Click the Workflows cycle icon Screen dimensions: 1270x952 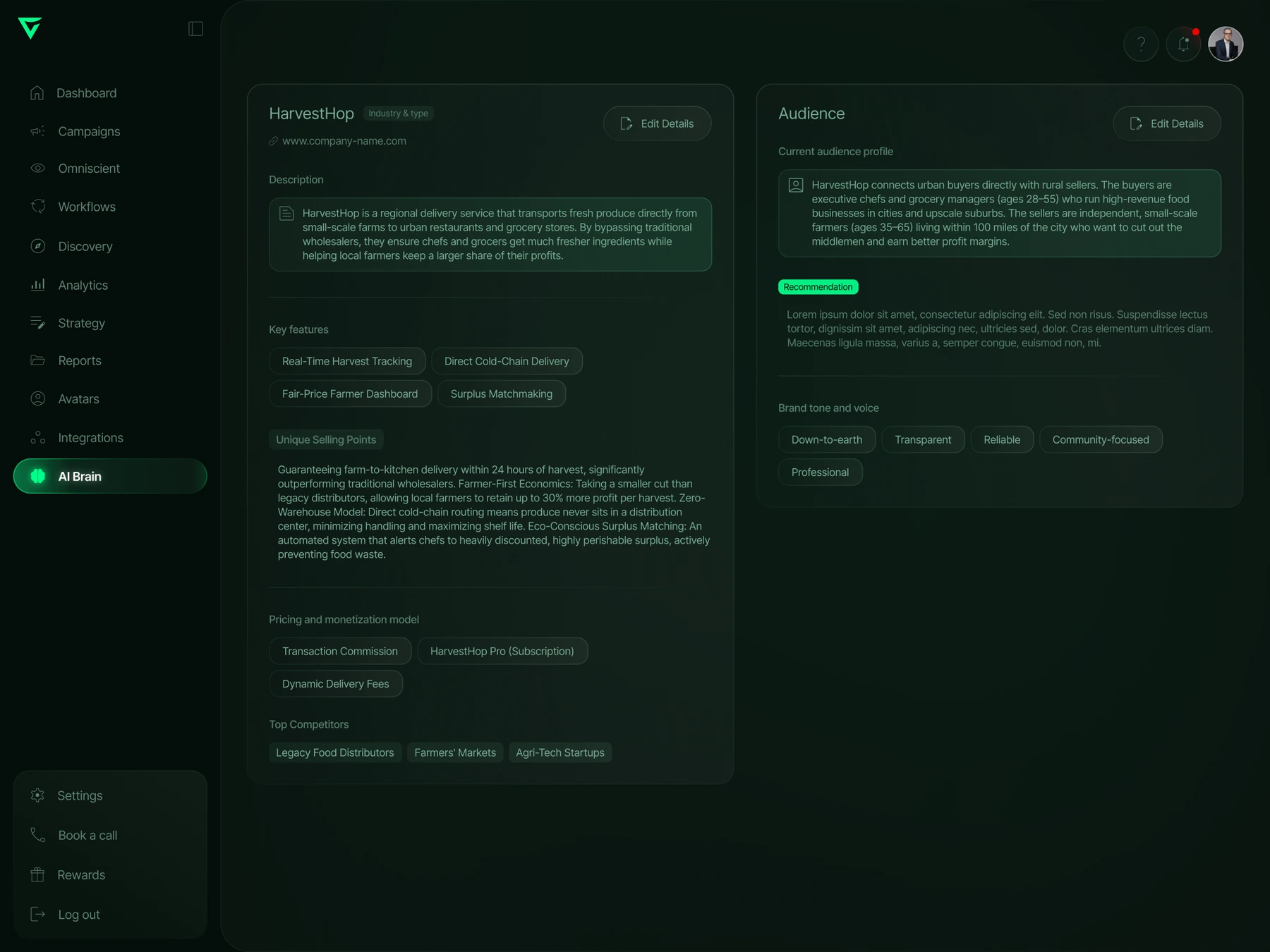38,207
